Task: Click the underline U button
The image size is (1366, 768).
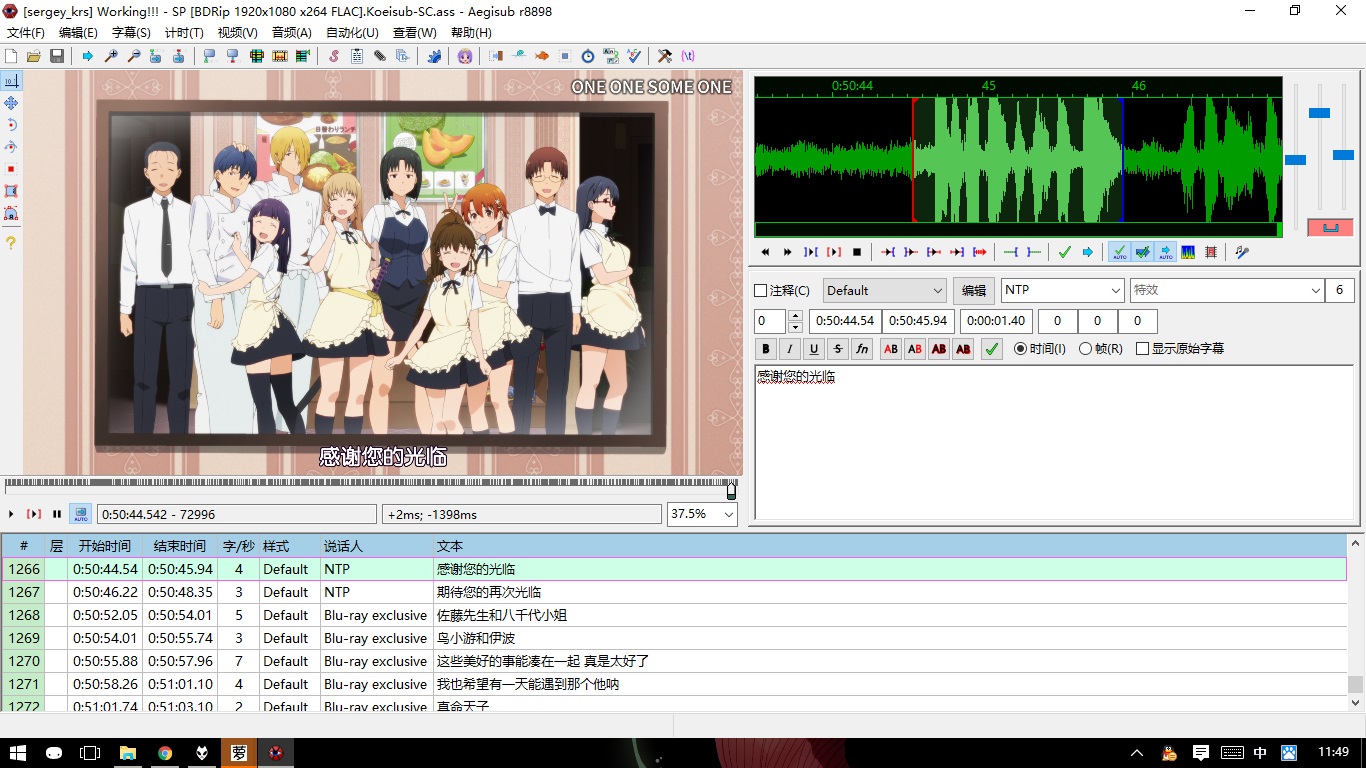Action: pos(814,349)
